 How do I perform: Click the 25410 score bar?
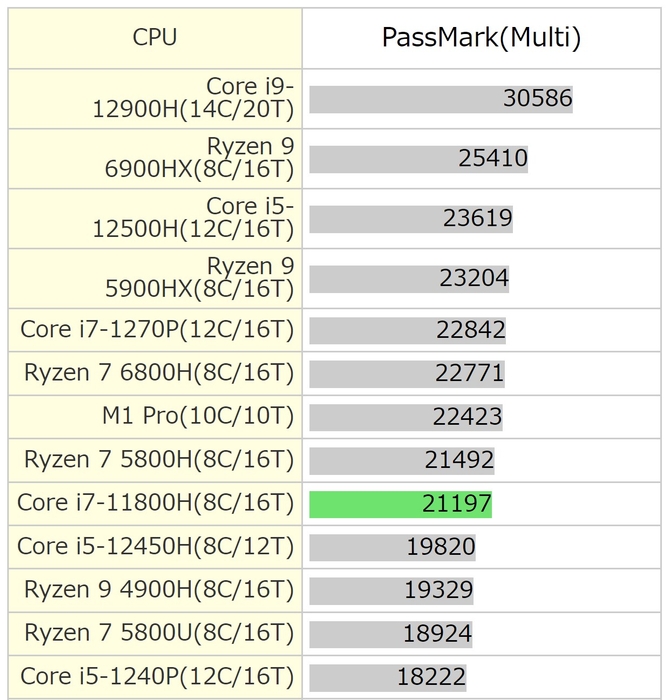tap(418, 159)
